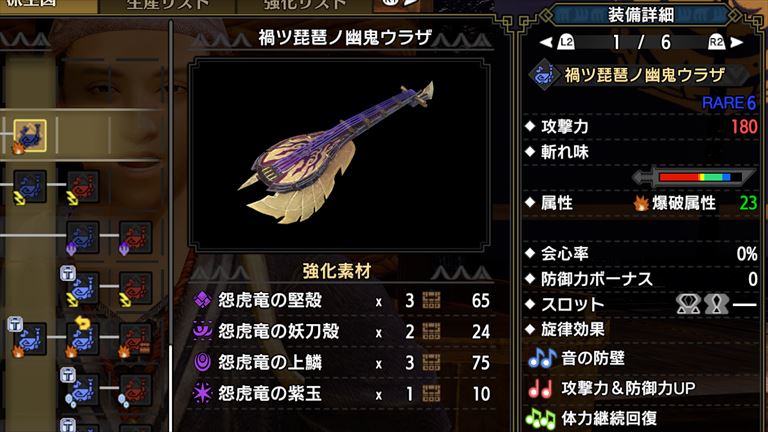Viewport: 768px width, 432px height.
Task: Click the 装備詳細 header
Action: (641, 15)
